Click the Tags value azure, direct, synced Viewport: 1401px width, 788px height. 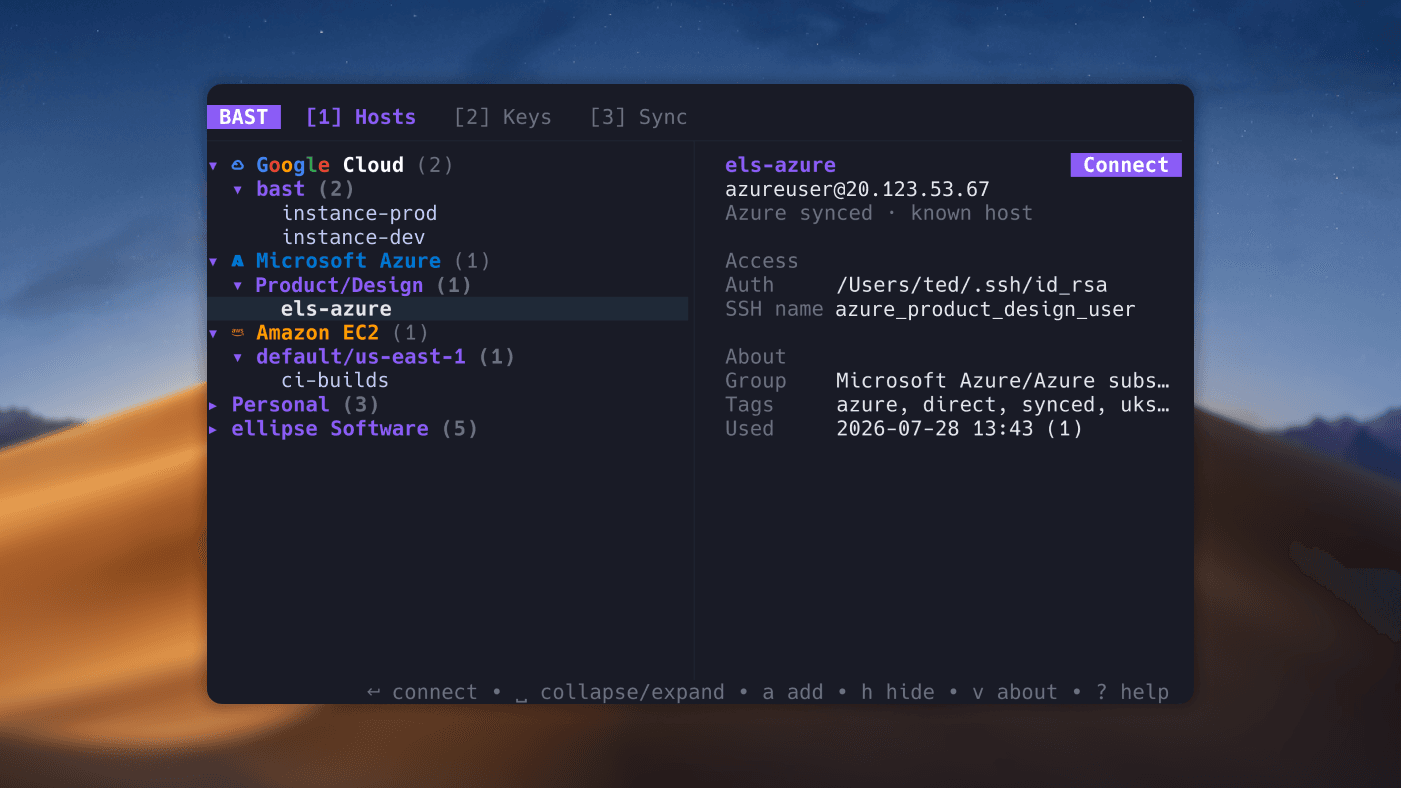(x=1003, y=405)
